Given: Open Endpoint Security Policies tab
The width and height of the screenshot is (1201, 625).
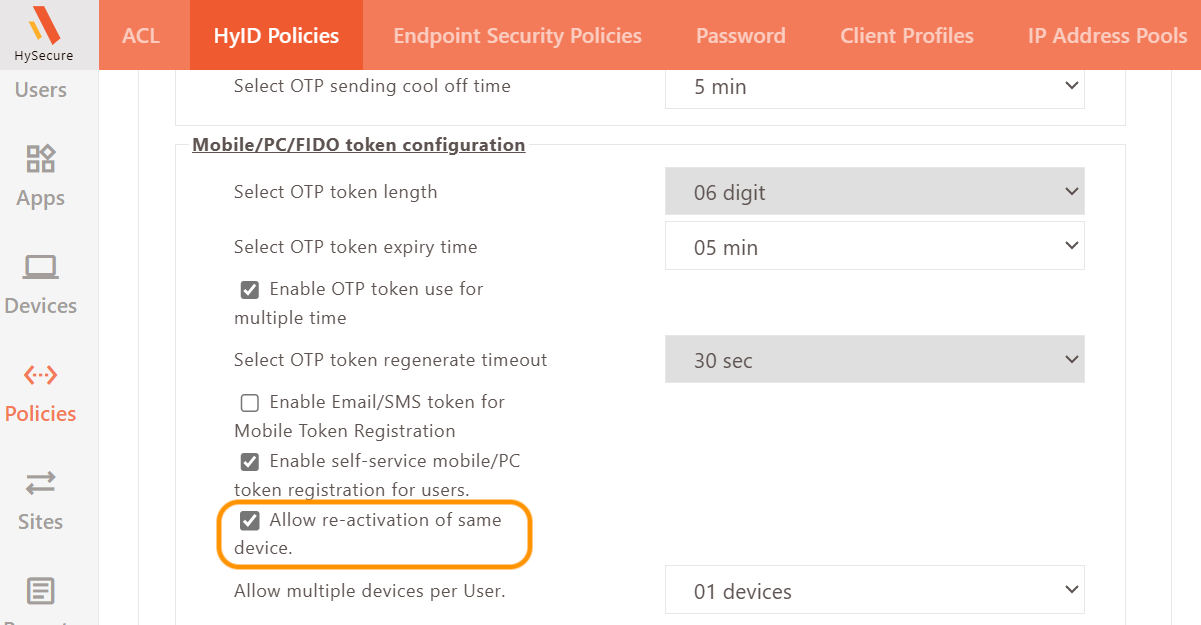Looking at the screenshot, I should pos(517,36).
